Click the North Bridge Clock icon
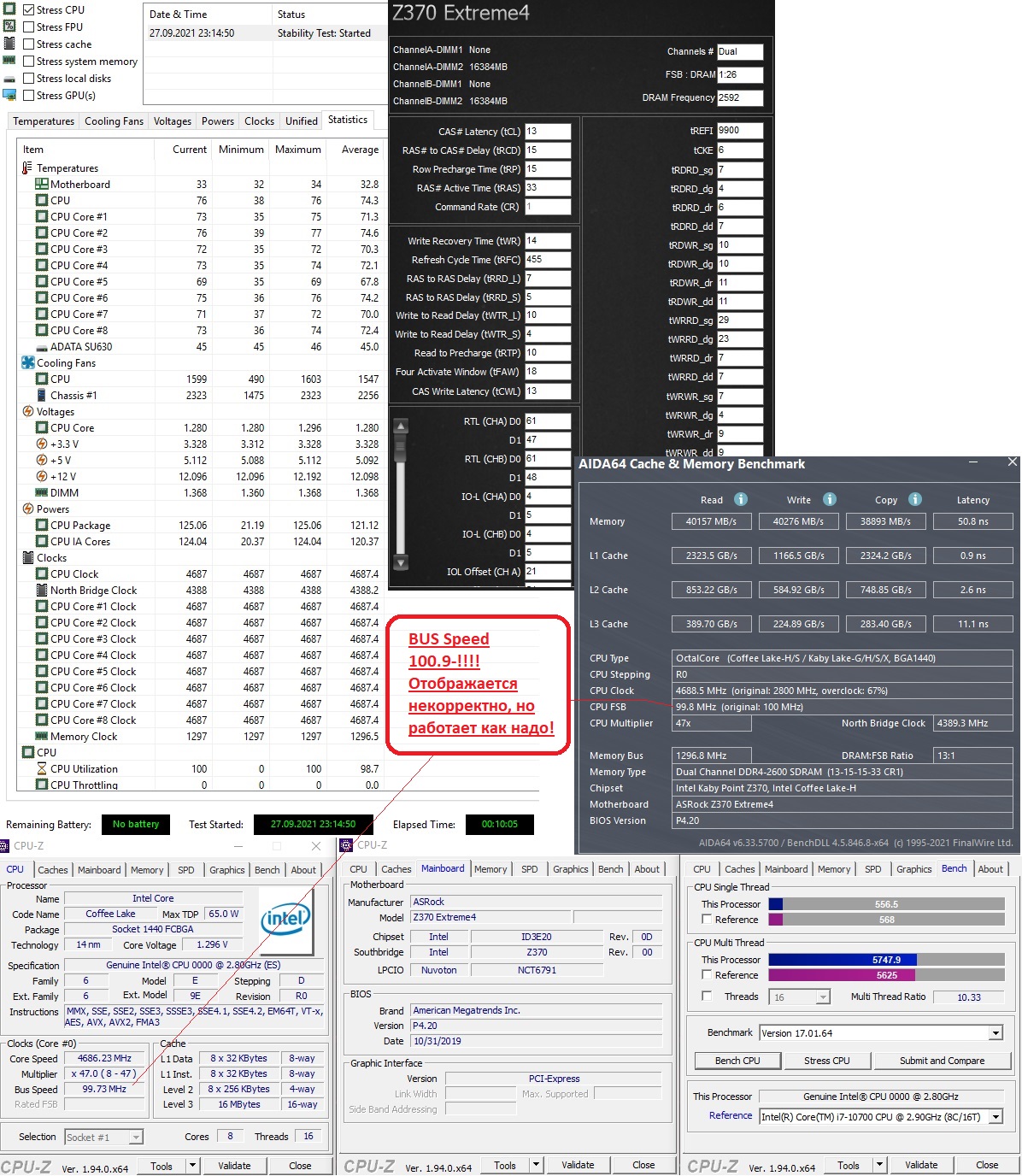 pos(41,590)
